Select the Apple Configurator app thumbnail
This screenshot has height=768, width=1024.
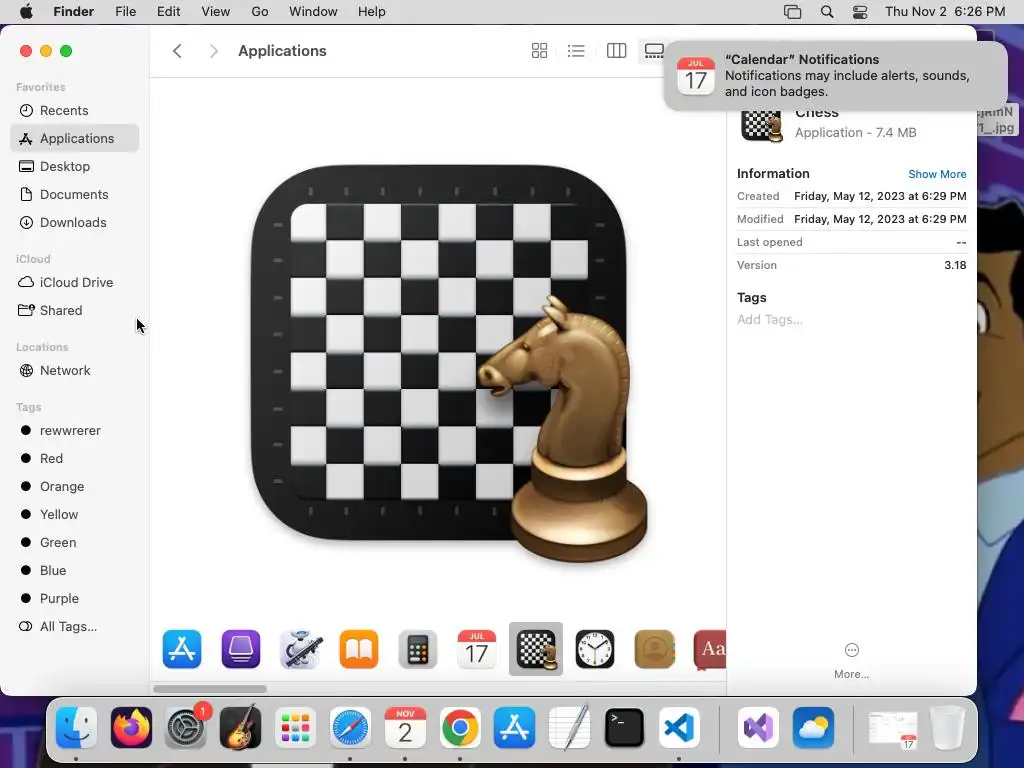point(240,648)
